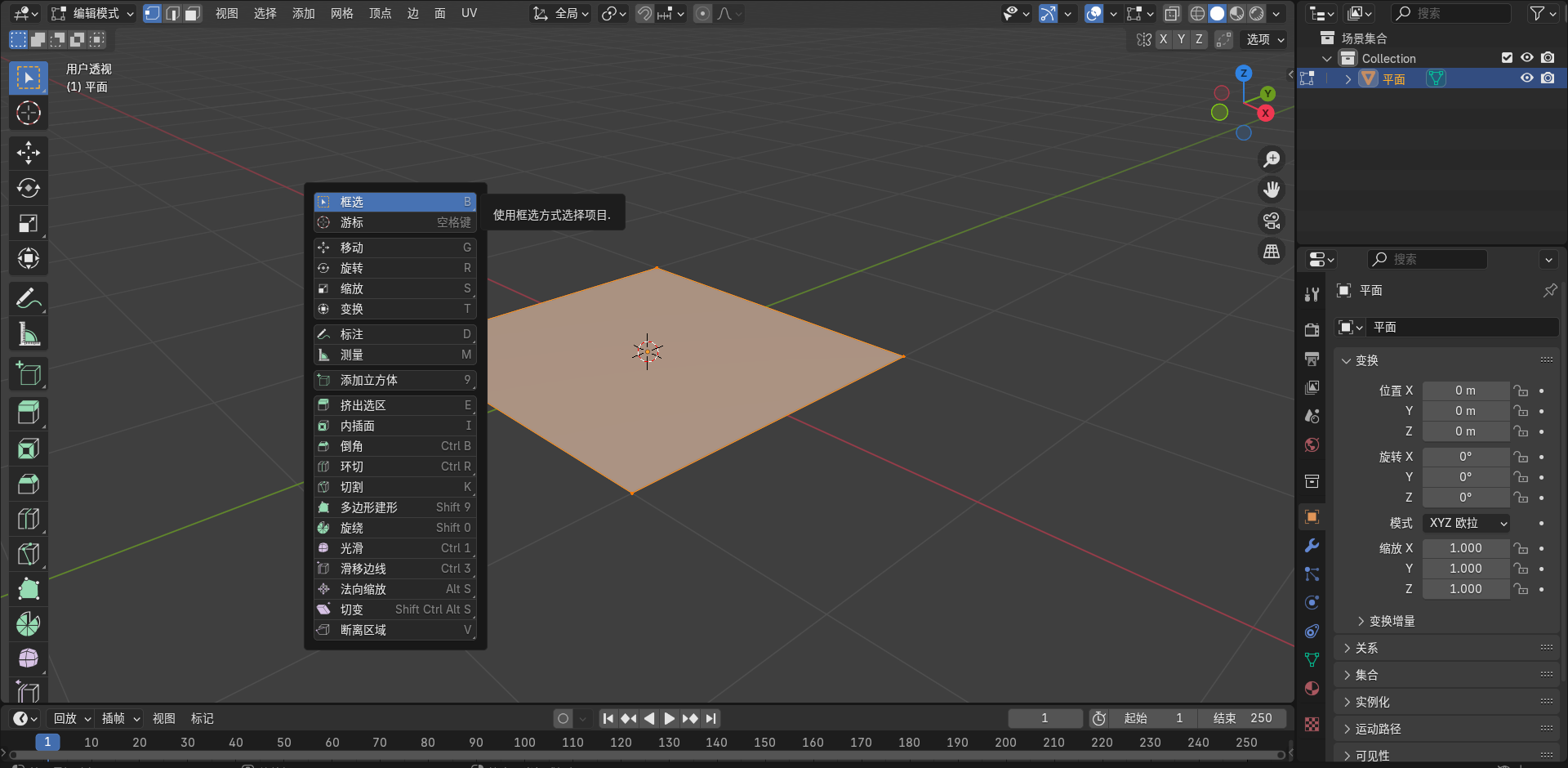1568x768 pixels.
Task: Select the Add Cube tool in toolbar
Action: click(x=29, y=373)
